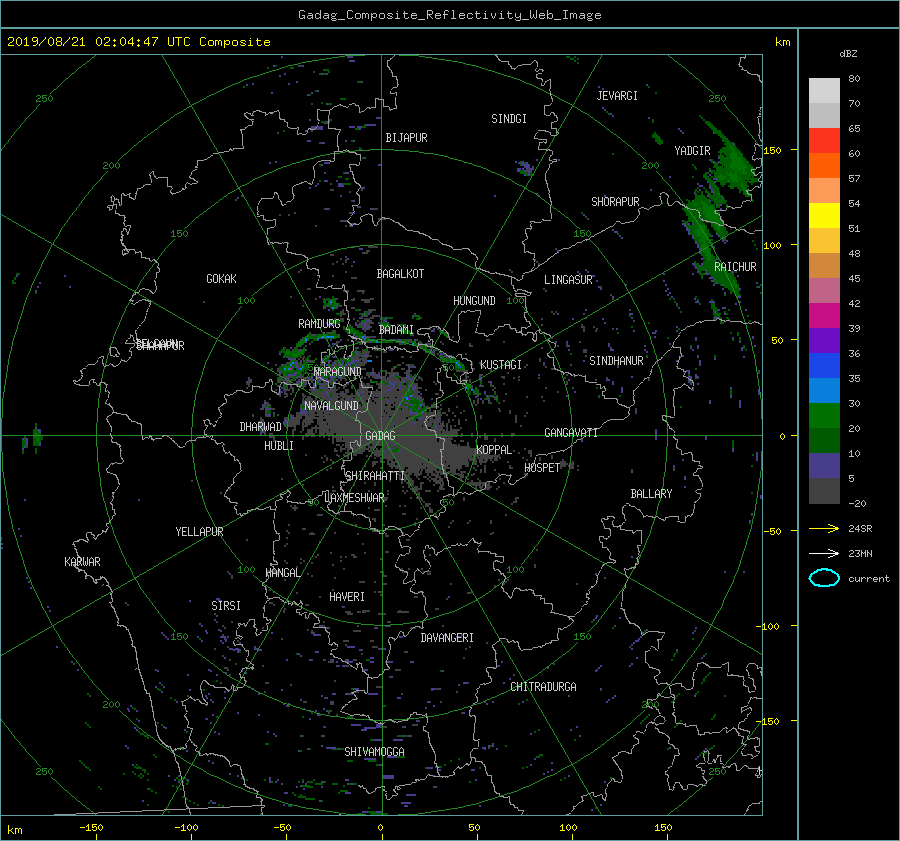Image resolution: width=900 pixels, height=841 pixels.
Task: Click the Gadag_Composite_Reflectivity_Web_Image title
Action: point(449,15)
